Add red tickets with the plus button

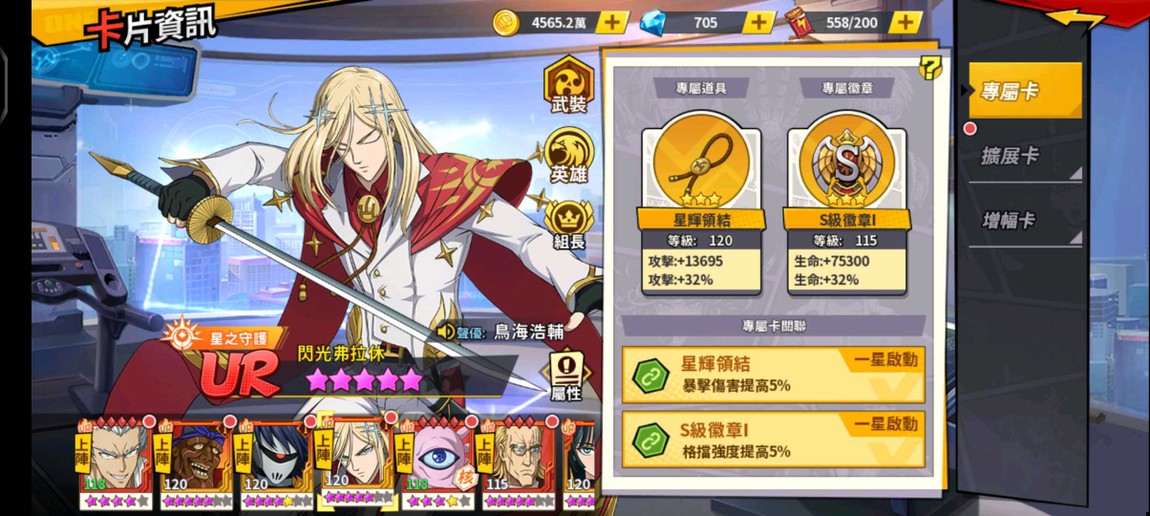pyautogui.click(x=906, y=23)
